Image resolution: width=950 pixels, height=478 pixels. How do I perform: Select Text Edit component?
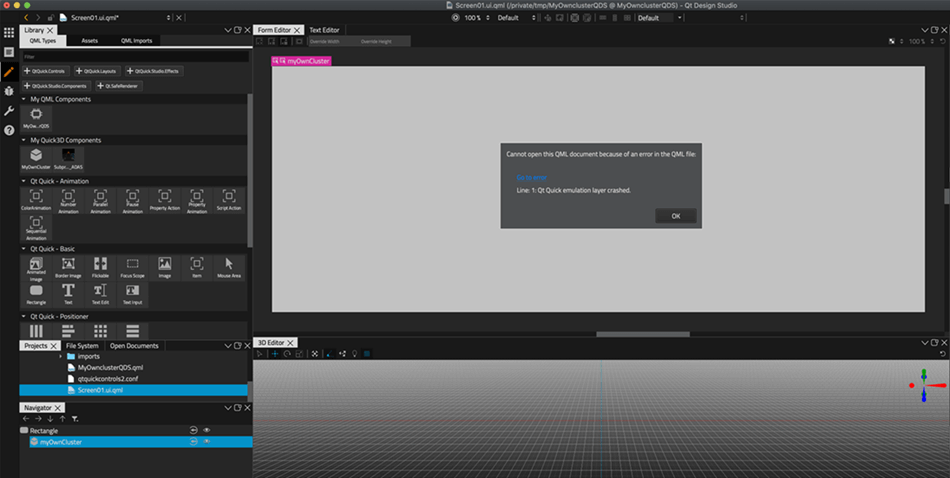(x=101, y=295)
